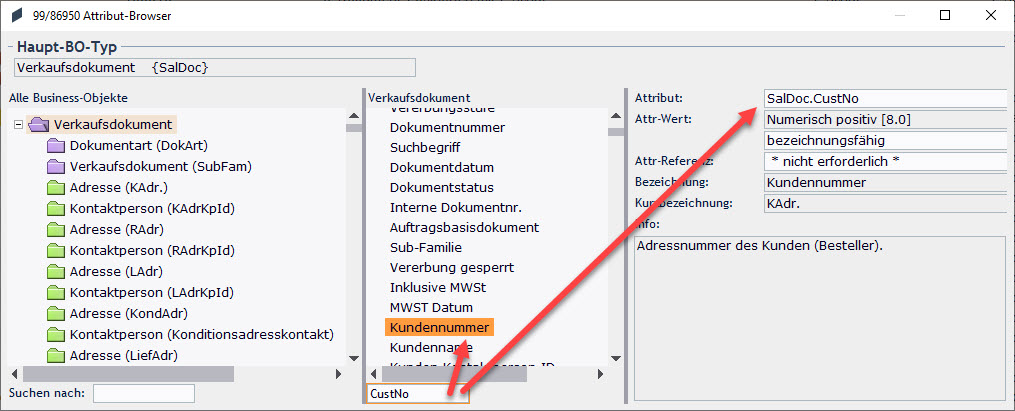Click the Attr-Wert field Numerisch positiv
The height and width of the screenshot is (411, 1015).
(885, 119)
